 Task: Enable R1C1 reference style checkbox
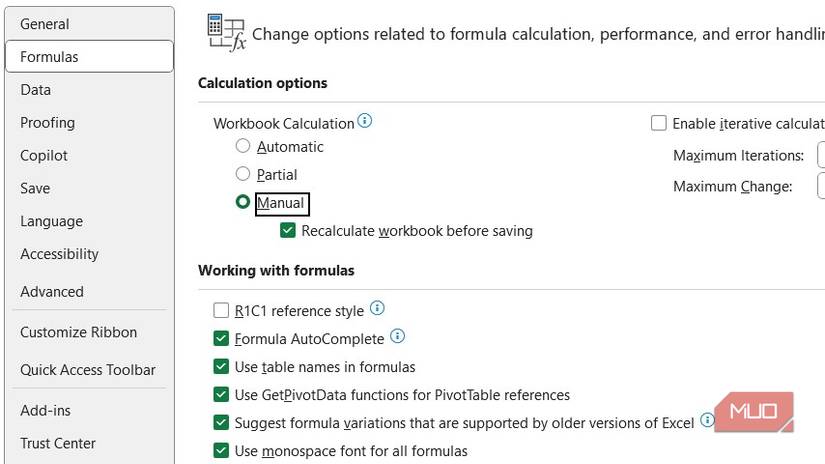pos(221,311)
